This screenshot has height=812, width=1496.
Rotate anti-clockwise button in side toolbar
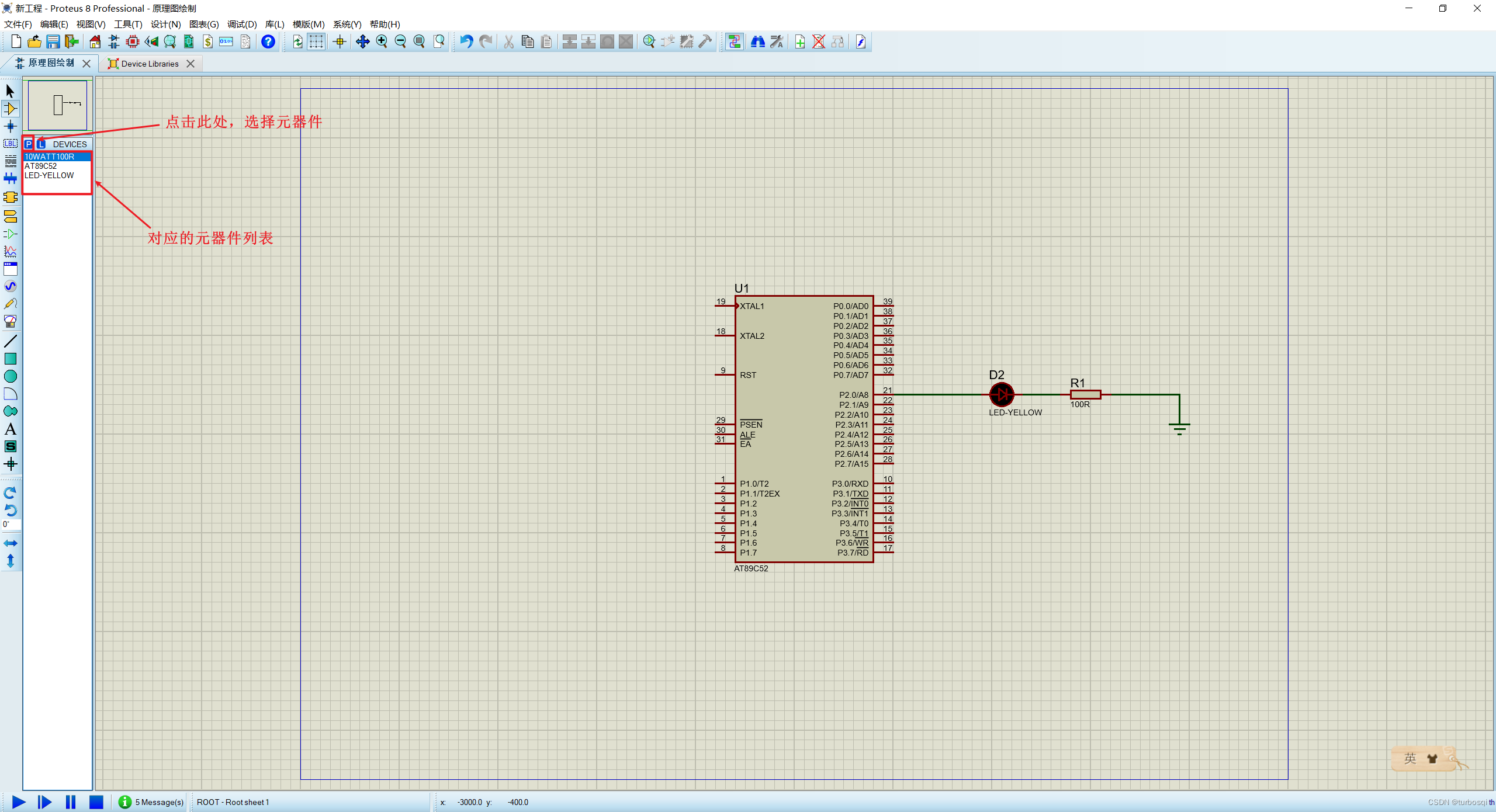[x=10, y=510]
